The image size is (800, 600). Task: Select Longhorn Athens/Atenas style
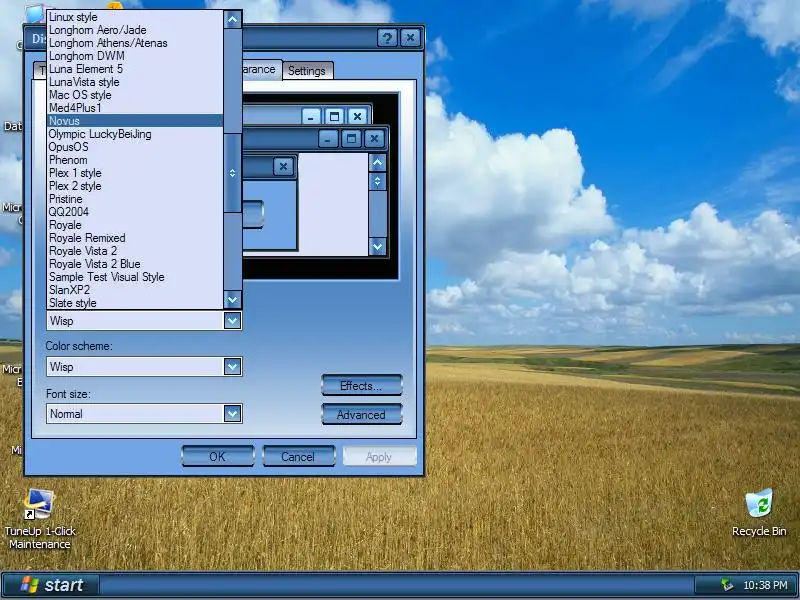click(x=135, y=43)
